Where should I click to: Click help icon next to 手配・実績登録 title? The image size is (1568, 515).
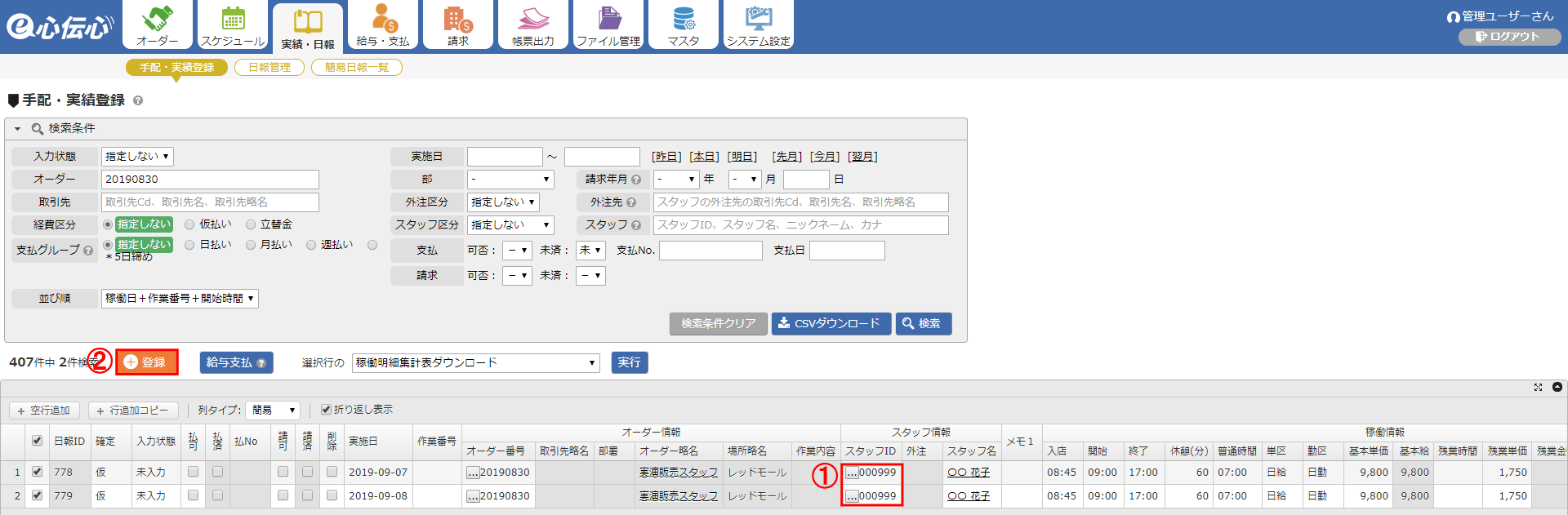[x=138, y=100]
